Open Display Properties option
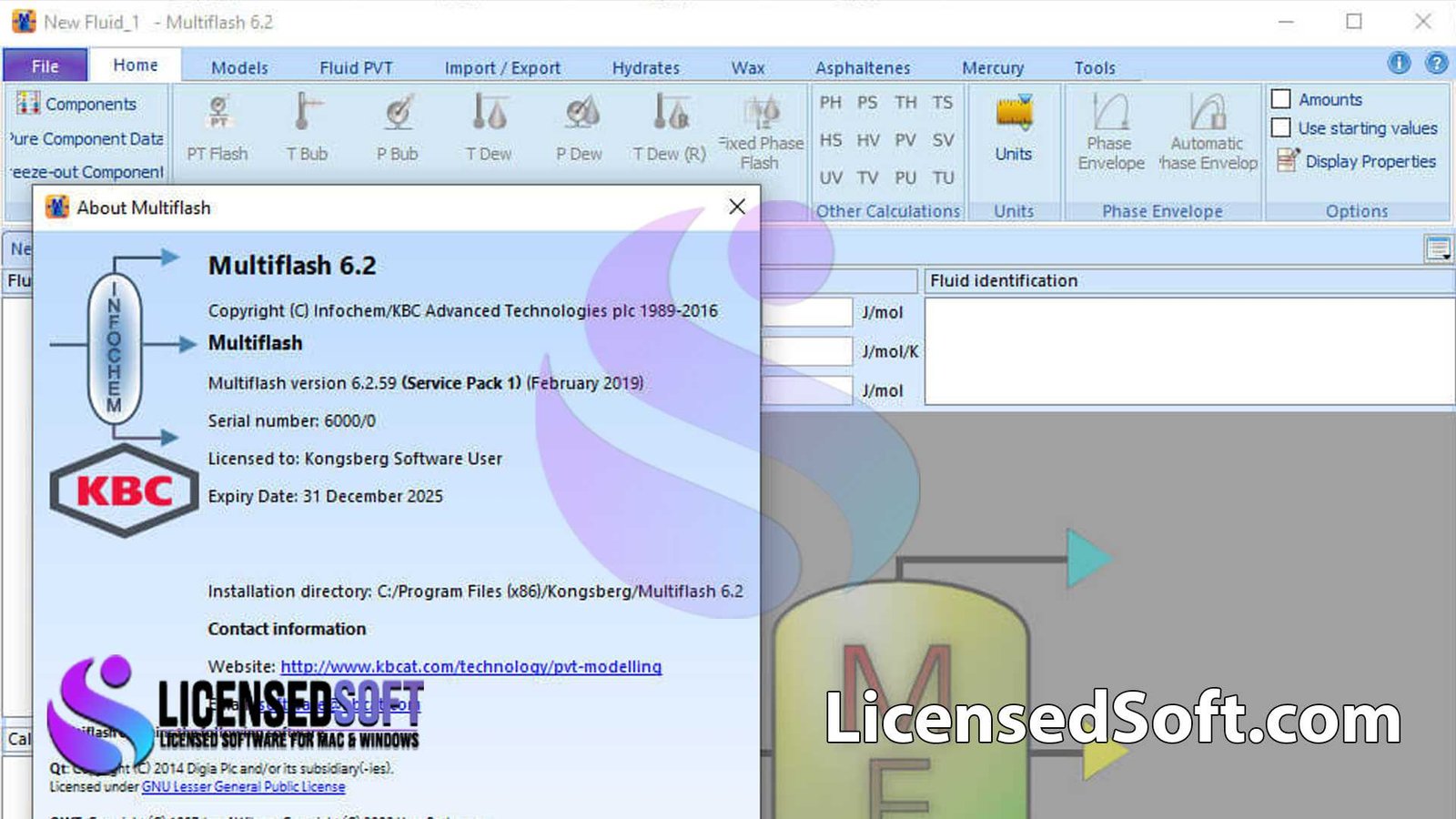Image resolution: width=1456 pixels, height=819 pixels. click(1357, 161)
